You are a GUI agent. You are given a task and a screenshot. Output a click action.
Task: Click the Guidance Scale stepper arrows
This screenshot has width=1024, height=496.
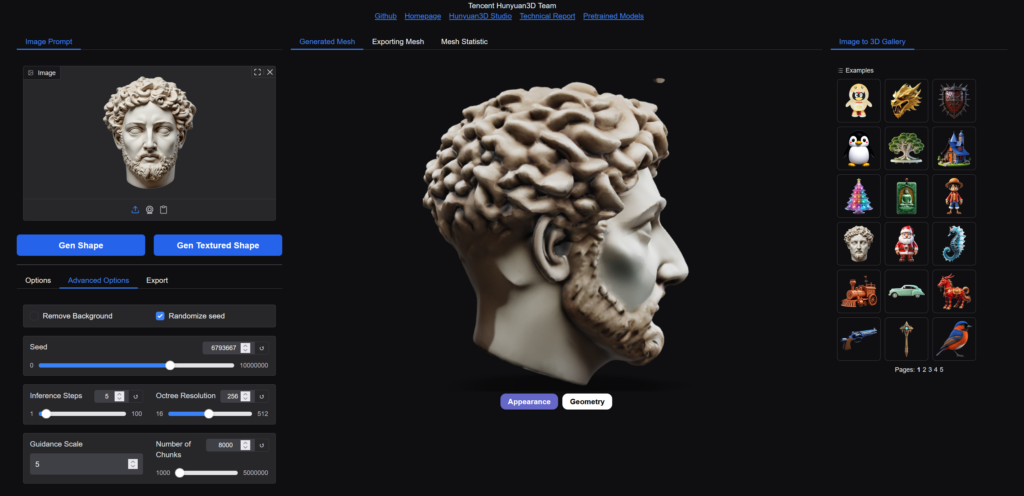[132, 464]
